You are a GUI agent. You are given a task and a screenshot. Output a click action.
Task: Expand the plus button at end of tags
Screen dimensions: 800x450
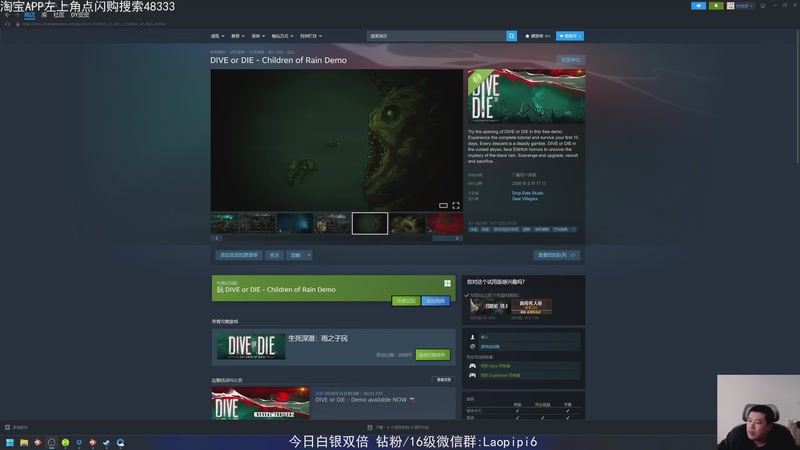click(x=573, y=230)
